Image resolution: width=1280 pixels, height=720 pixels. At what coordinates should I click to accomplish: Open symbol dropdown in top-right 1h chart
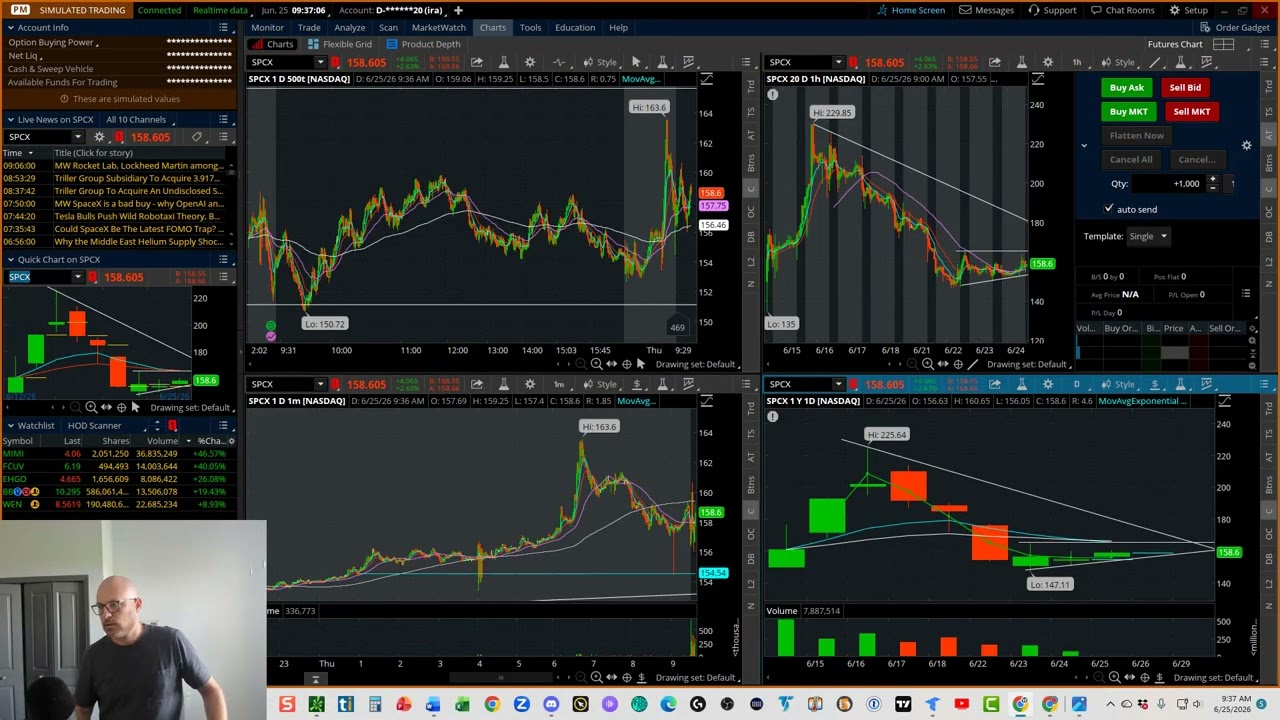[838, 62]
